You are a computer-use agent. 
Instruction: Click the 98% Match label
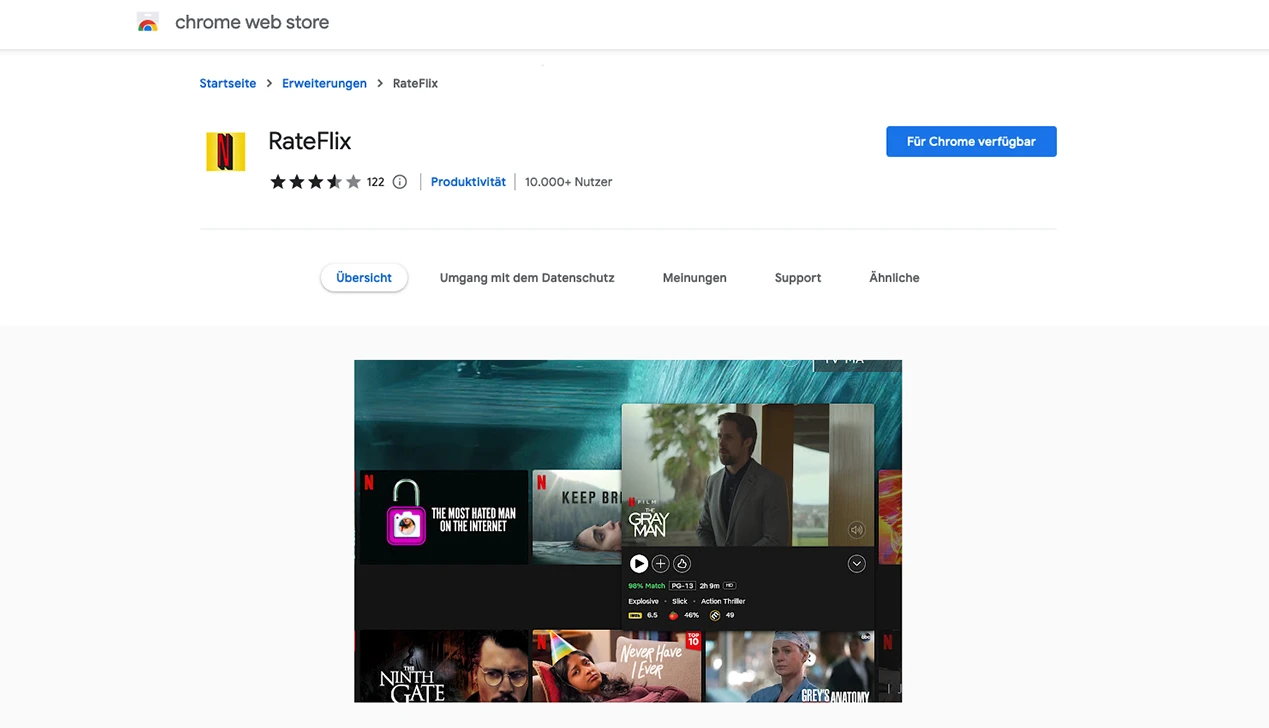point(646,586)
